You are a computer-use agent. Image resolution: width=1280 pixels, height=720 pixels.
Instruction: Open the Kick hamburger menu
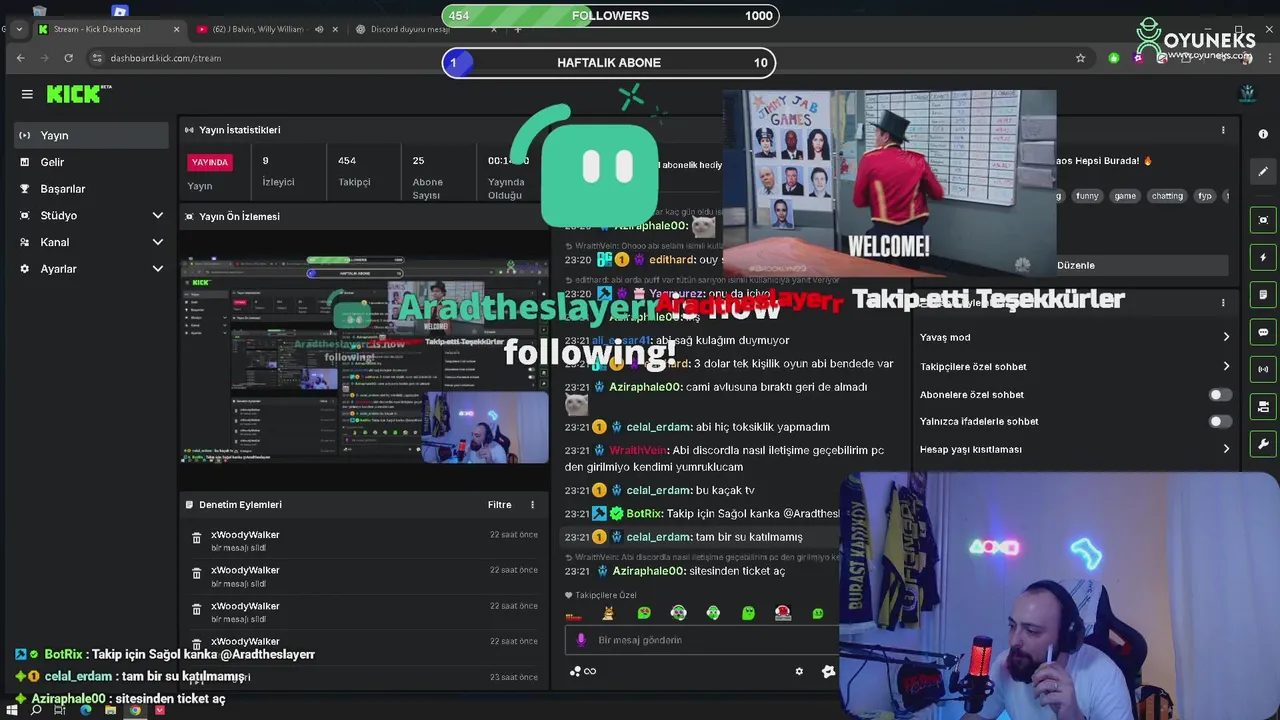27,94
